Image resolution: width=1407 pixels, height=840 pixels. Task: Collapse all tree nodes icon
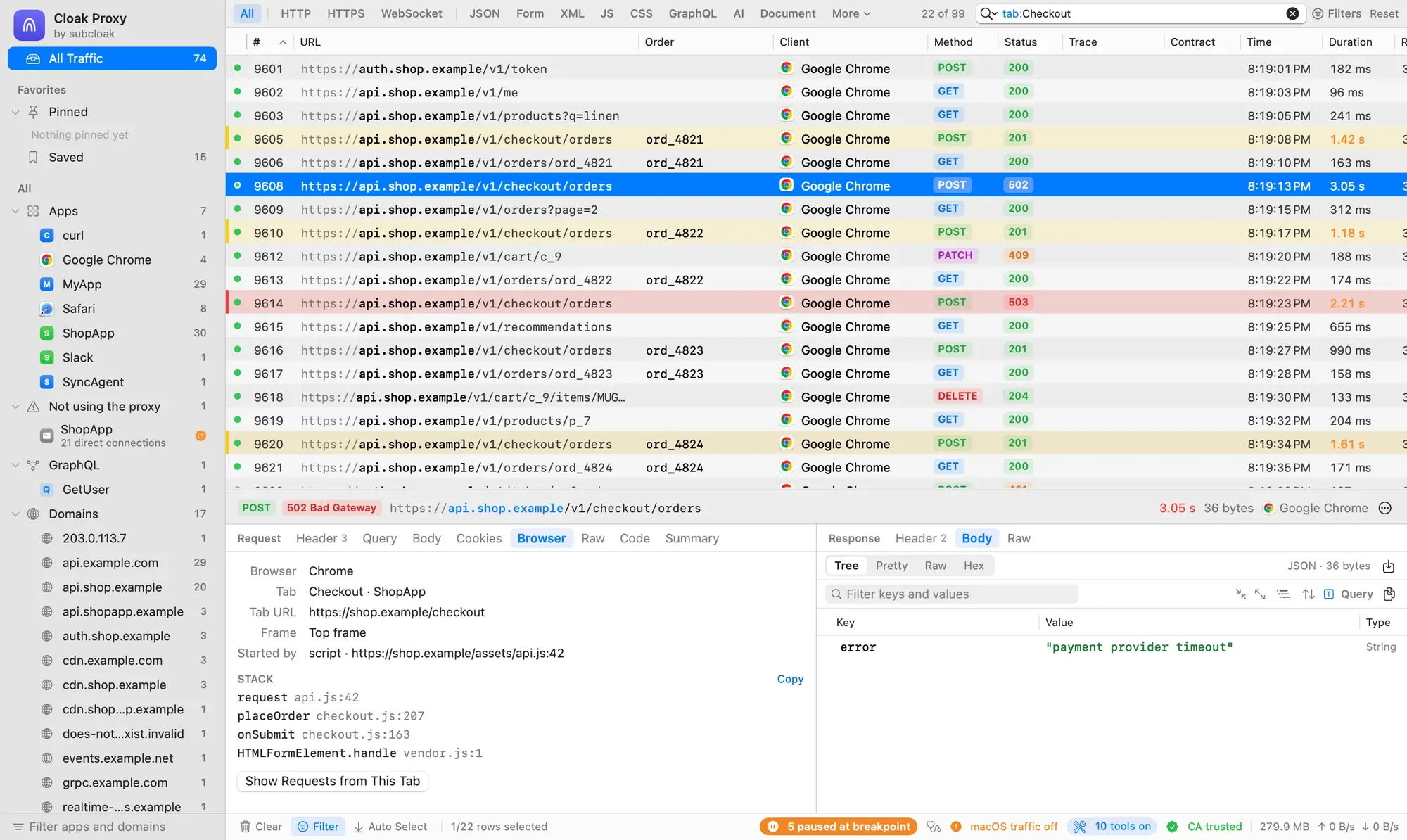[1241, 594]
